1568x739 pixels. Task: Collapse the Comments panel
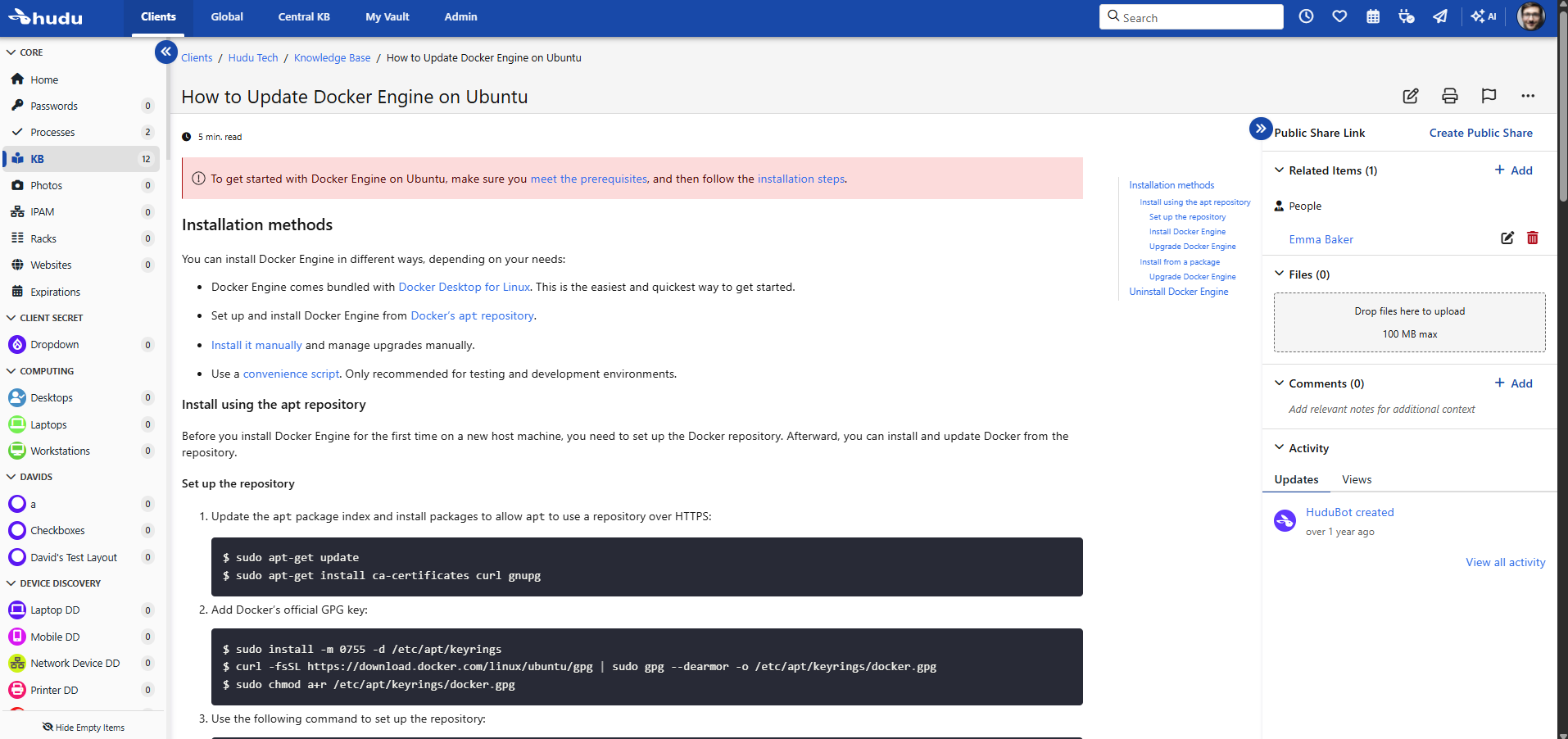click(x=1279, y=383)
